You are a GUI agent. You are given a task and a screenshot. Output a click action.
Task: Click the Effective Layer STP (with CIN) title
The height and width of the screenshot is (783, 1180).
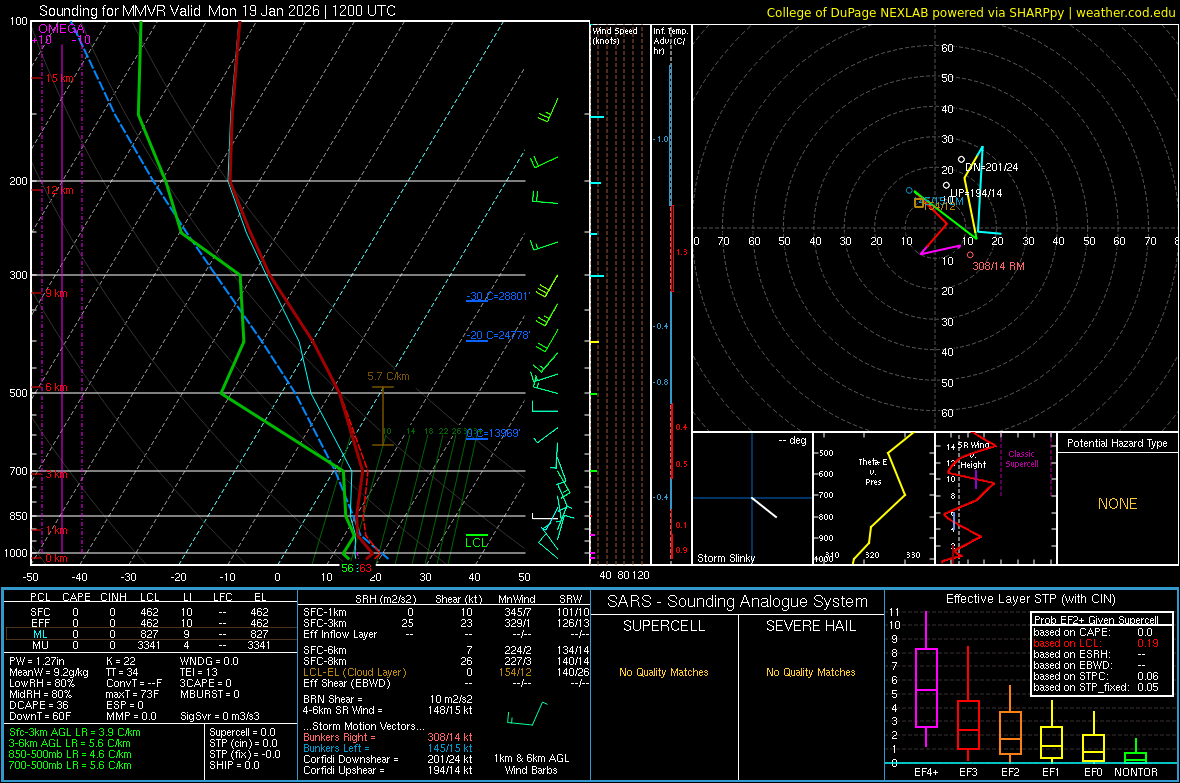point(1030,599)
